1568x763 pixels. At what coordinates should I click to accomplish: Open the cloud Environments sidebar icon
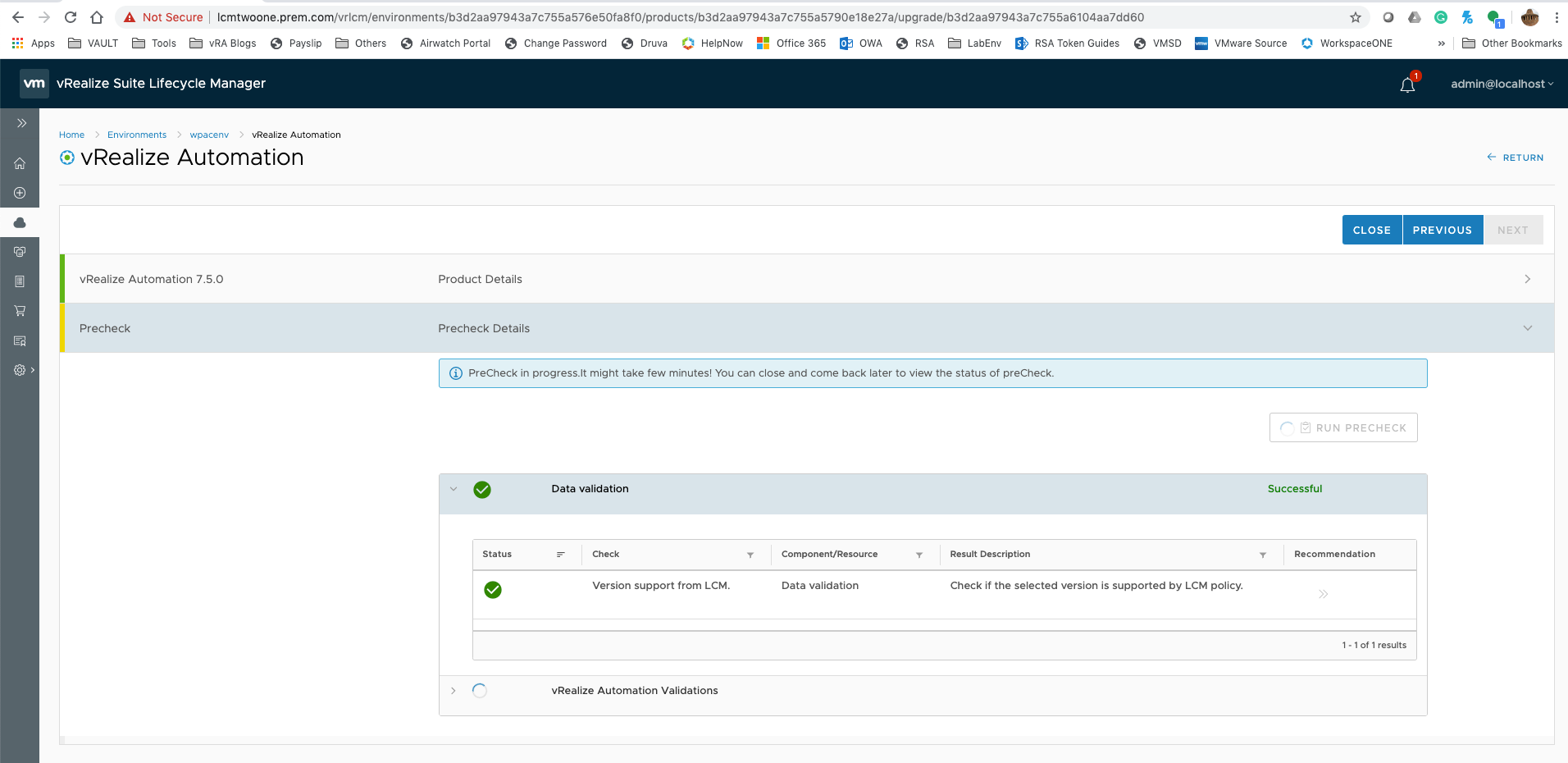coord(20,222)
